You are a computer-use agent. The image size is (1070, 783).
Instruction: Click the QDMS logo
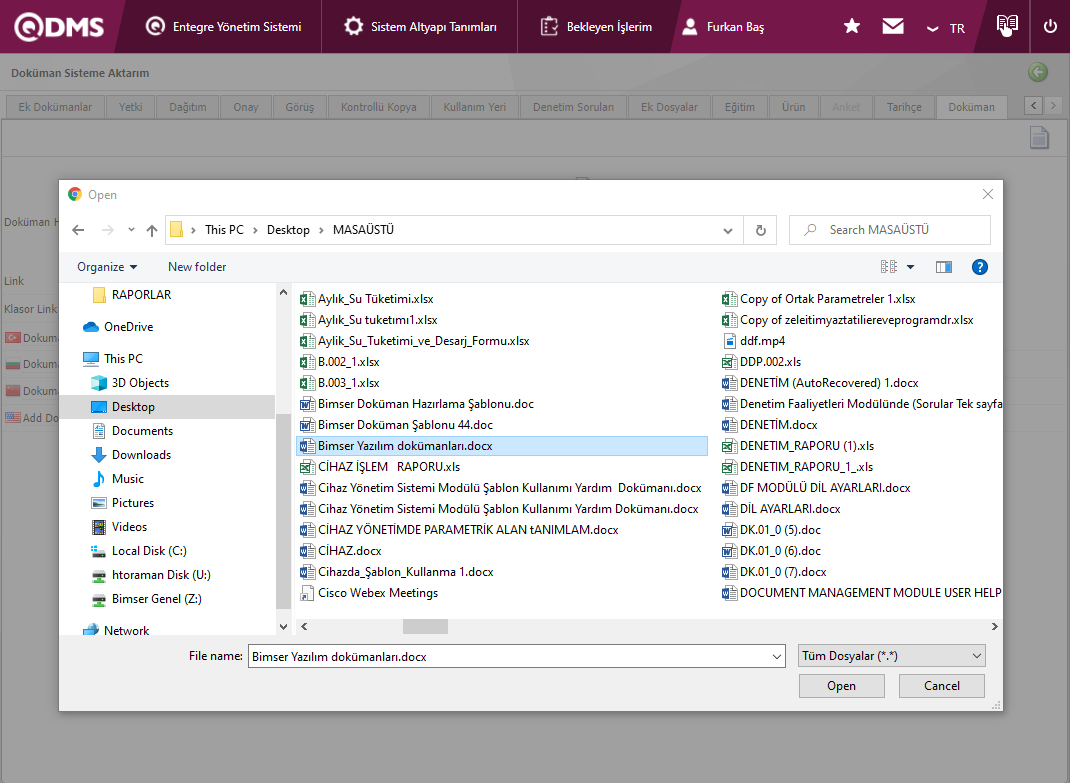click(x=59, y=27)
